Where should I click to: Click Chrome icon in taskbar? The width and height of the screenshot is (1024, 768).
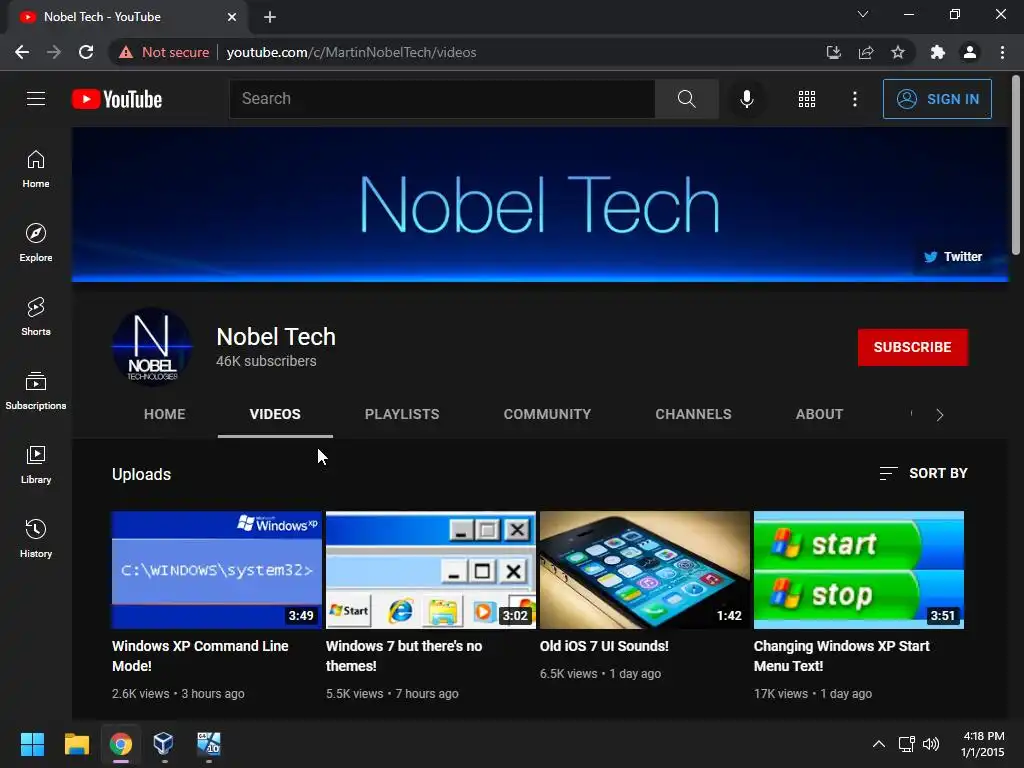(121, 744)
